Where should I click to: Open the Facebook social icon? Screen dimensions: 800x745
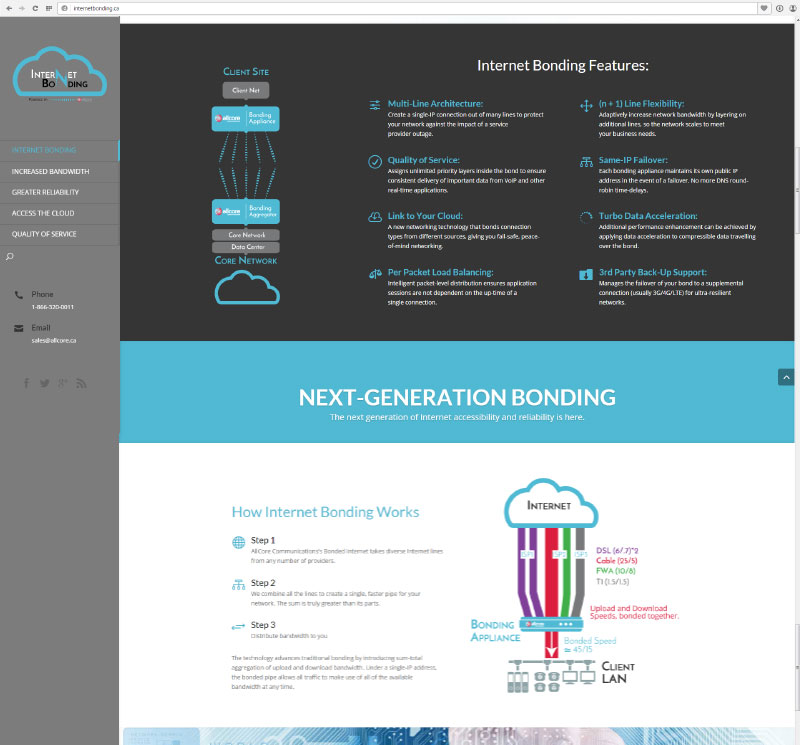[x=27, y=383]
